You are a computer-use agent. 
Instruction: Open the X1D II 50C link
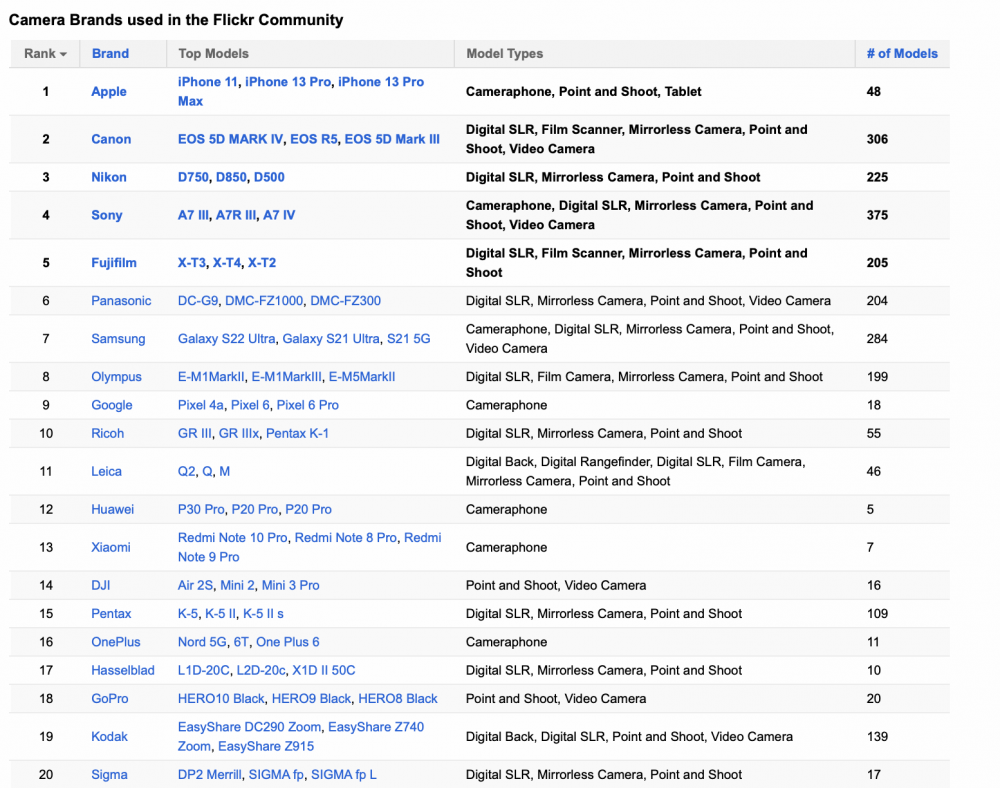tap(323, 670)
